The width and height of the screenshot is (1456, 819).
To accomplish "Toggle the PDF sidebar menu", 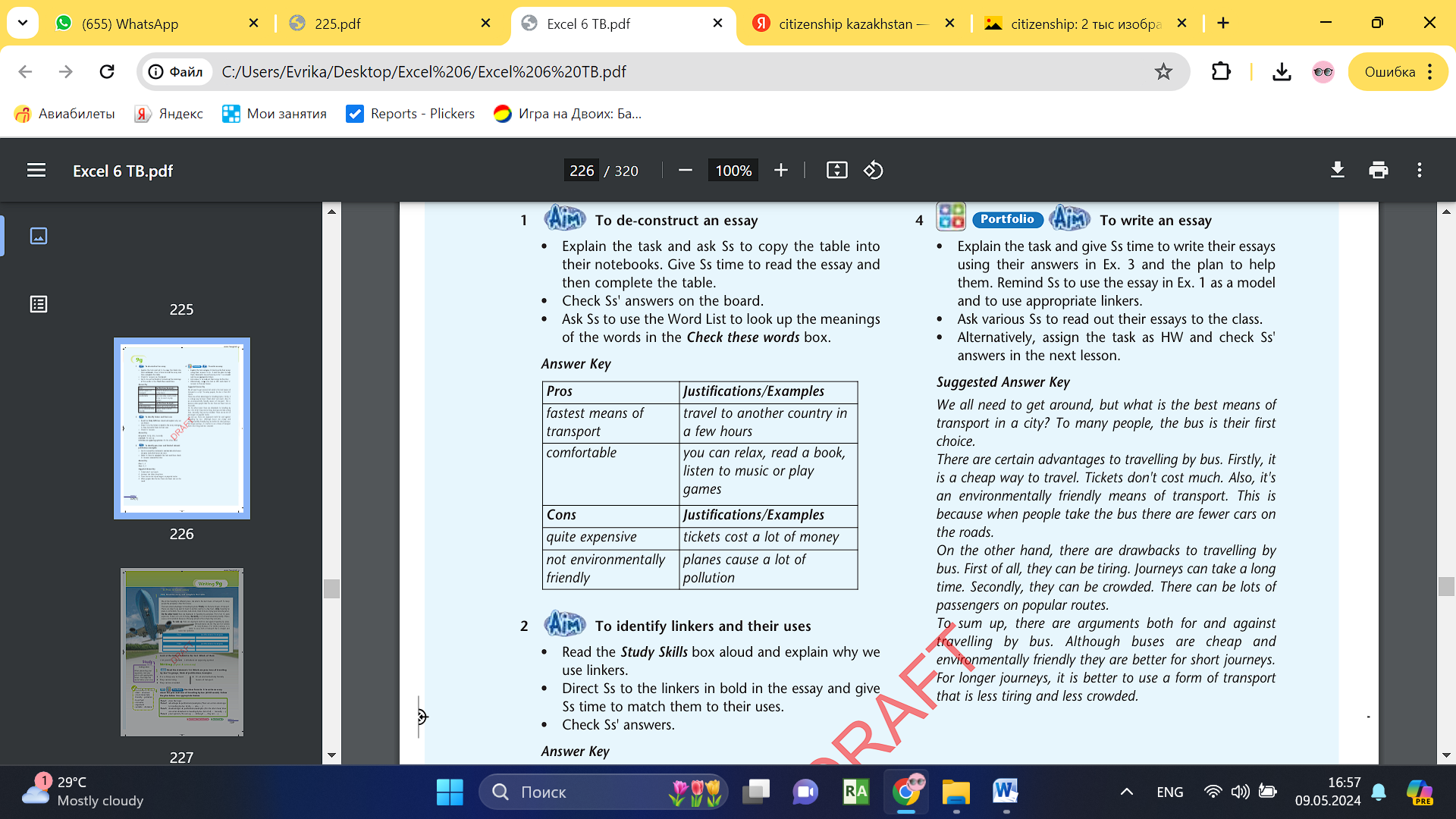I will 36,171.
